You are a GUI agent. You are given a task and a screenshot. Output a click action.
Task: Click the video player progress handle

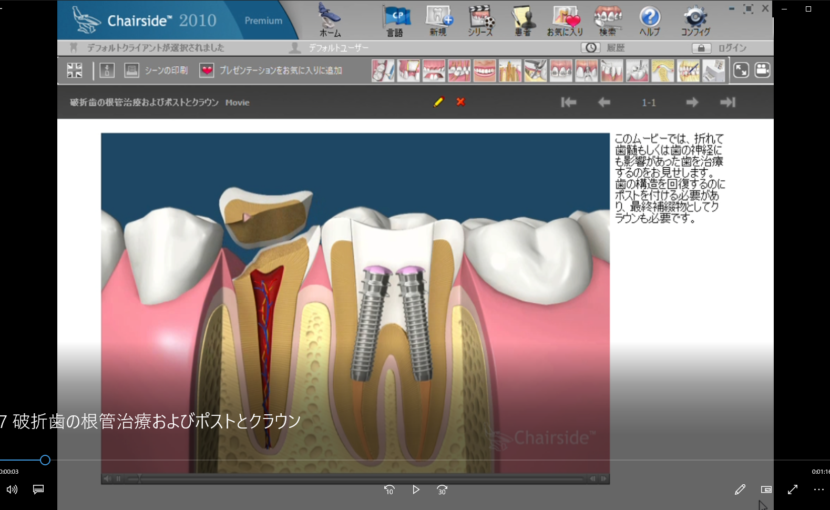pyautogui.click(x=45, y=460)
